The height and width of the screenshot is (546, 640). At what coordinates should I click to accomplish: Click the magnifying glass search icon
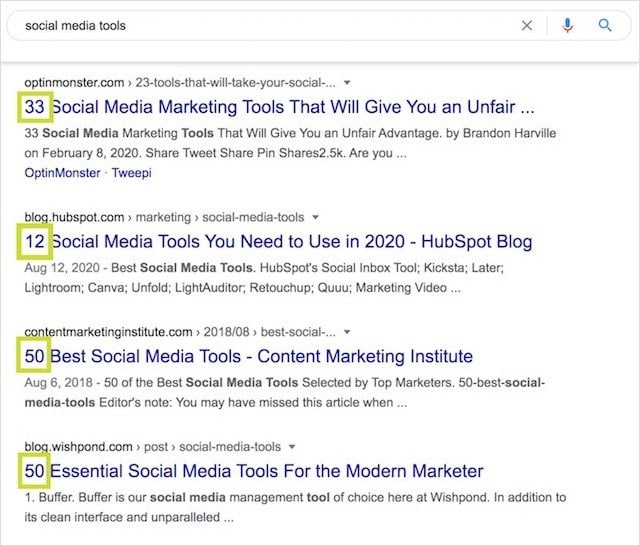[605, 26]
